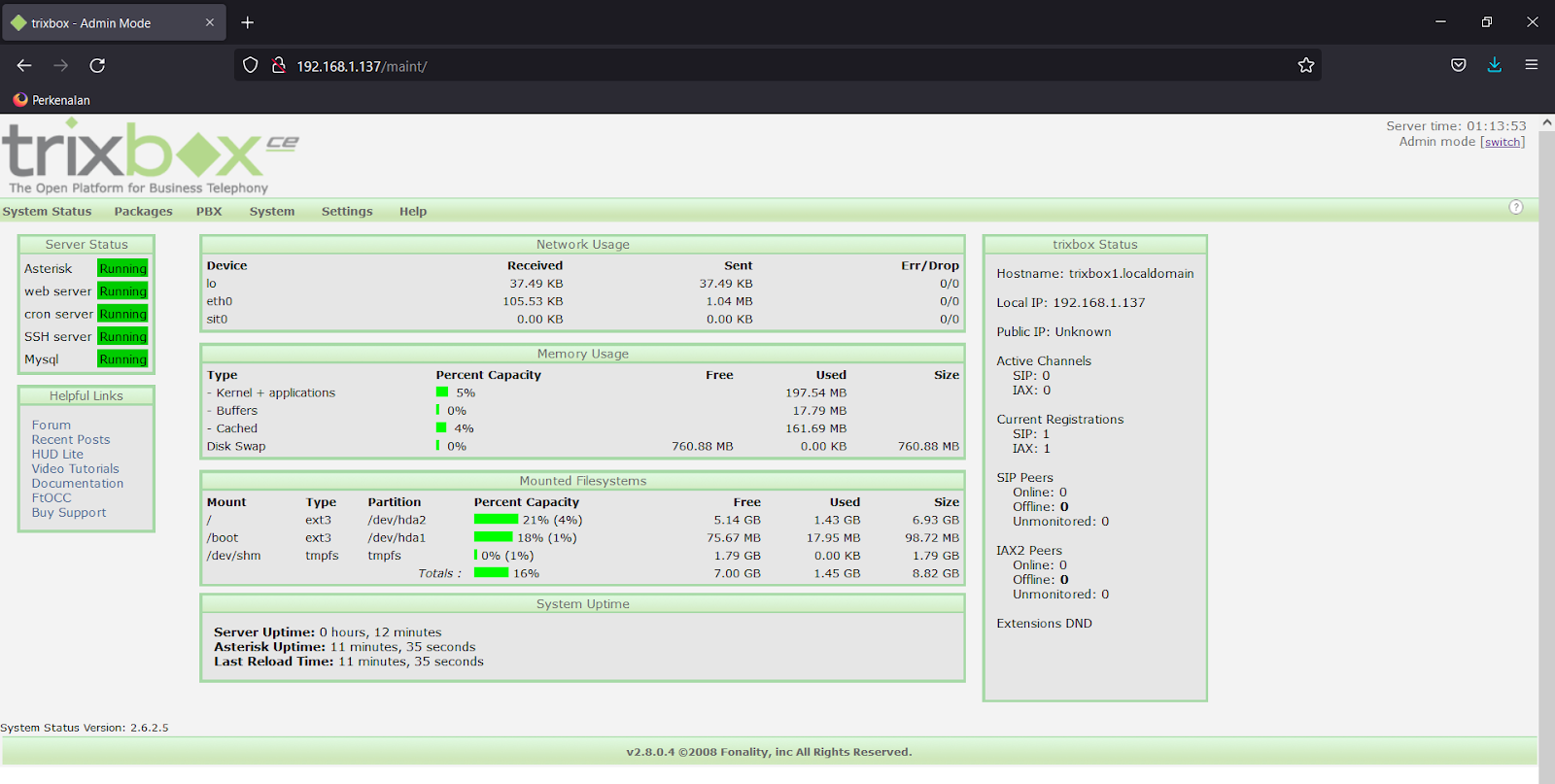Click the Public IP Unknown text
The image size is (1555, 784).
(x=1054, y=331)
